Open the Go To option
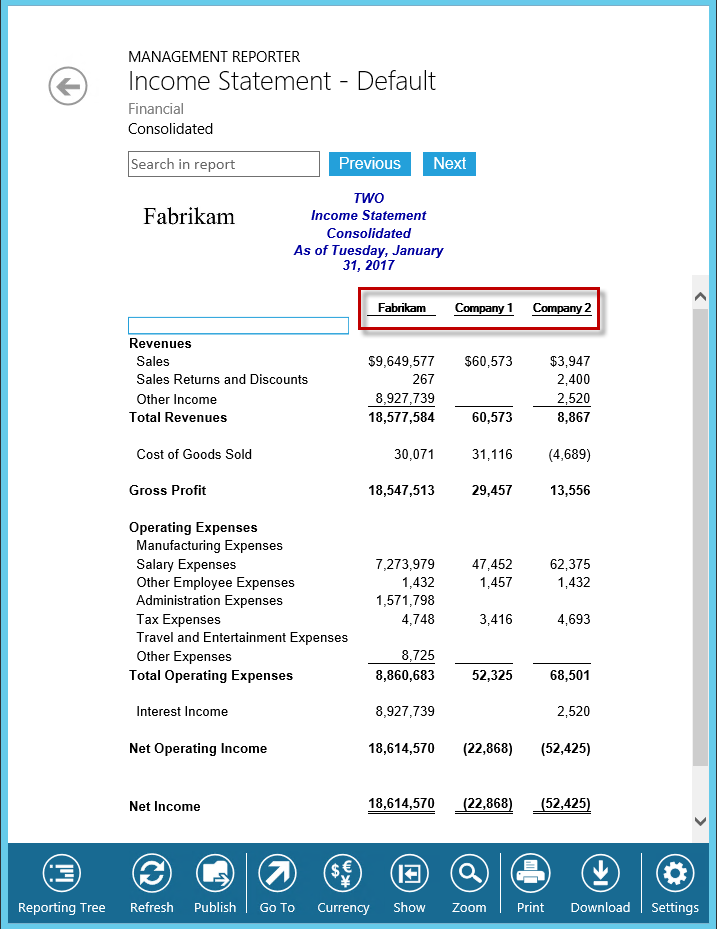The height and width of the screenshot is (929, 717). 277,883
